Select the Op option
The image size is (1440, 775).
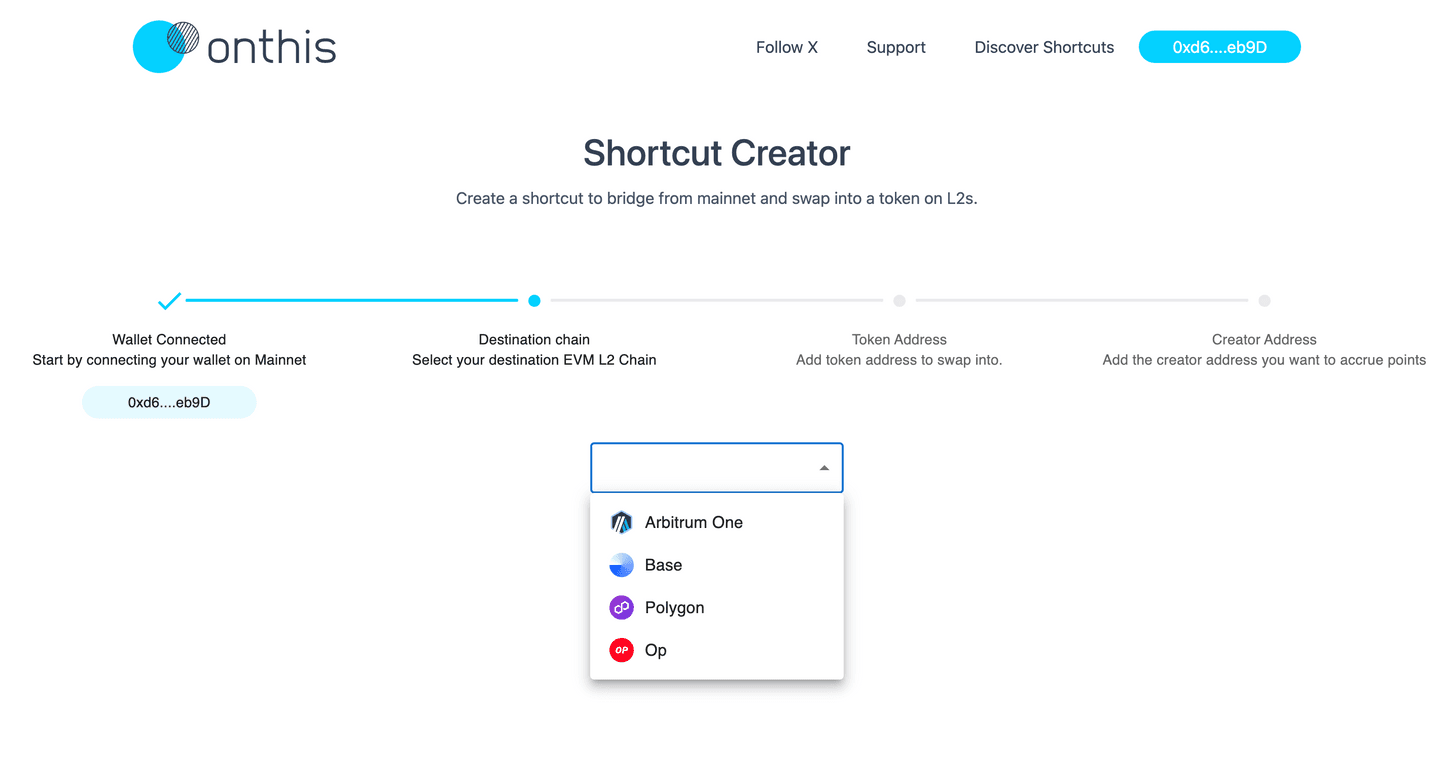tap(717, 650)
